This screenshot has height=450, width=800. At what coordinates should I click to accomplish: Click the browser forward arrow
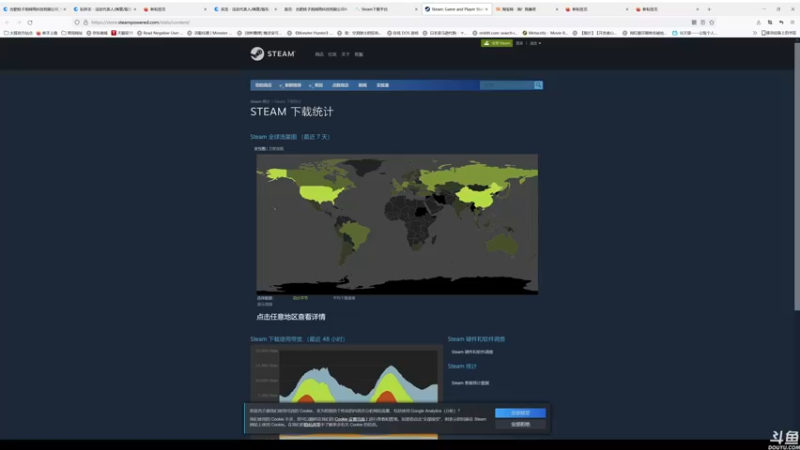19,22
